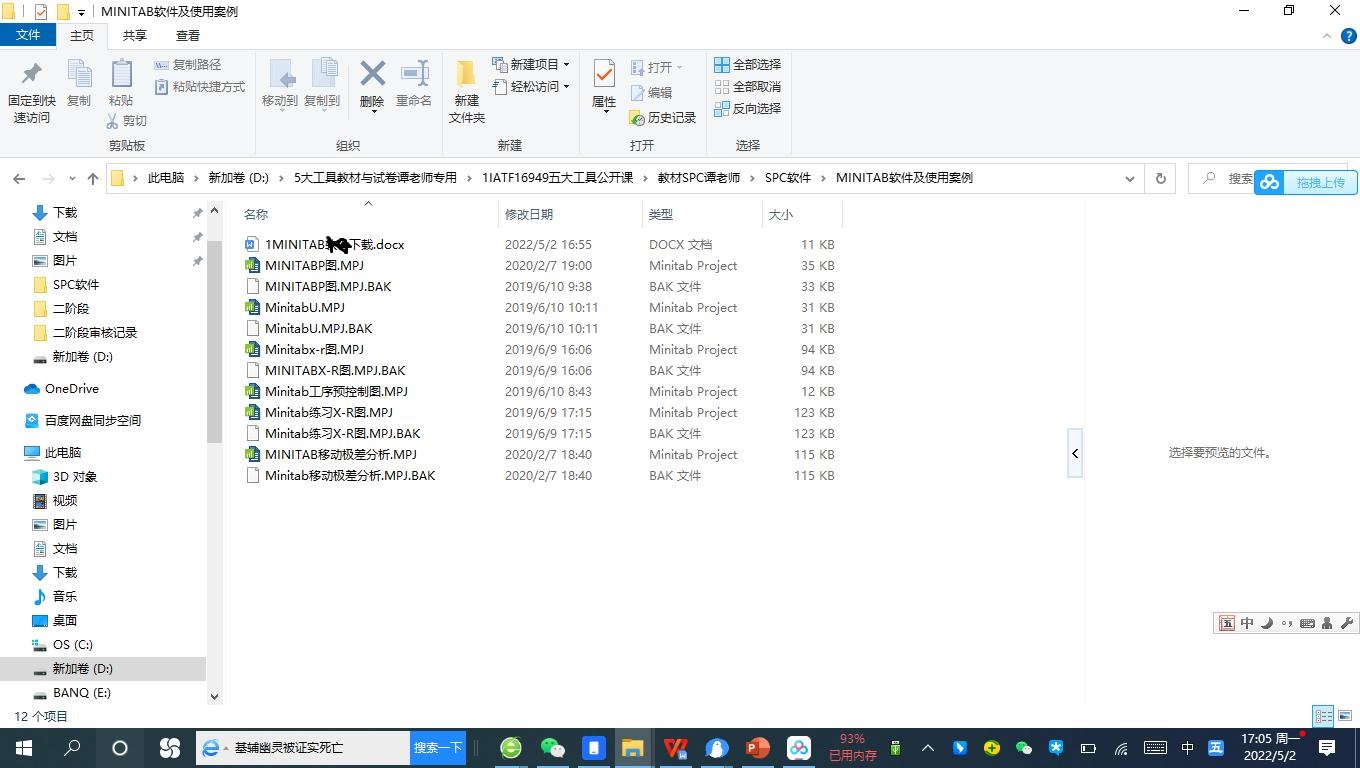Click Select all (全部选择)
1360x768 pixels.
click(x=747, y=64)
